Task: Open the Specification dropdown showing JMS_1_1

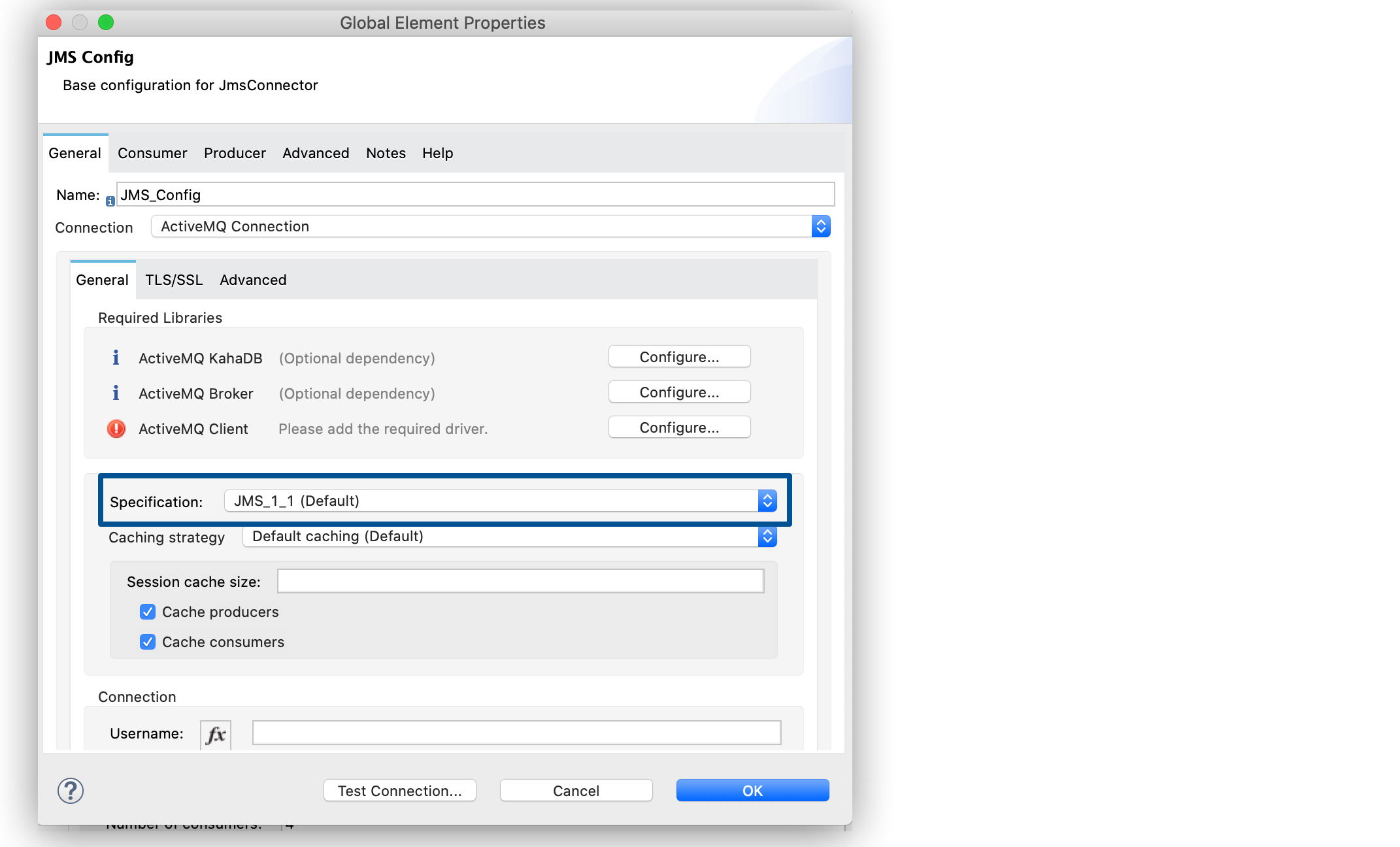Action: coord(768,501)
